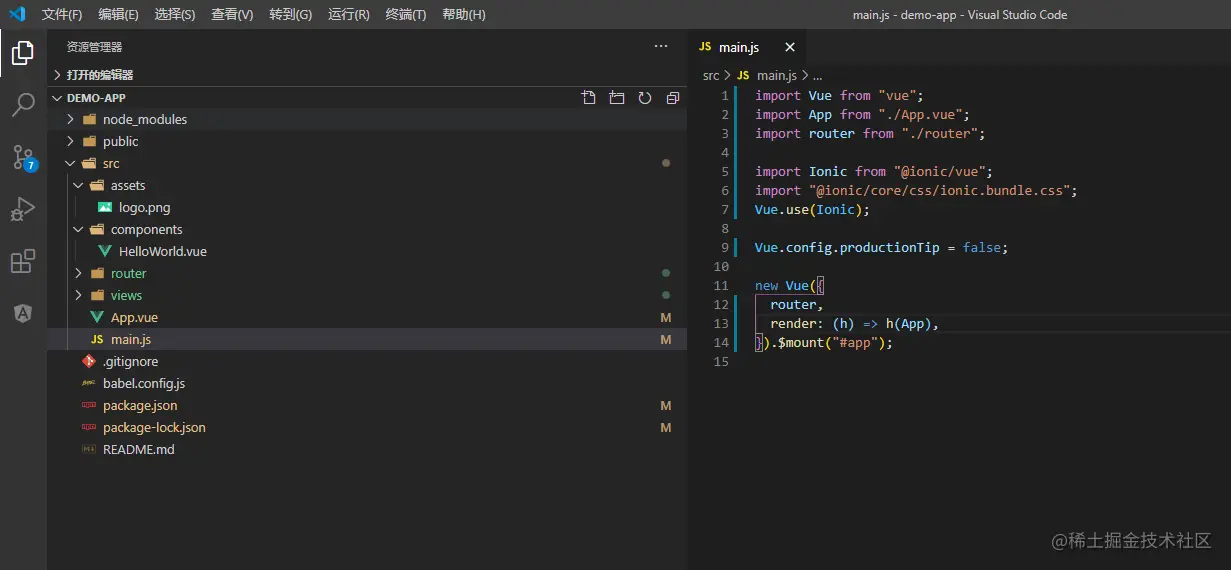Expand the node_modules folder
This screenshot has height=570, width=1231.
[144, 119]
